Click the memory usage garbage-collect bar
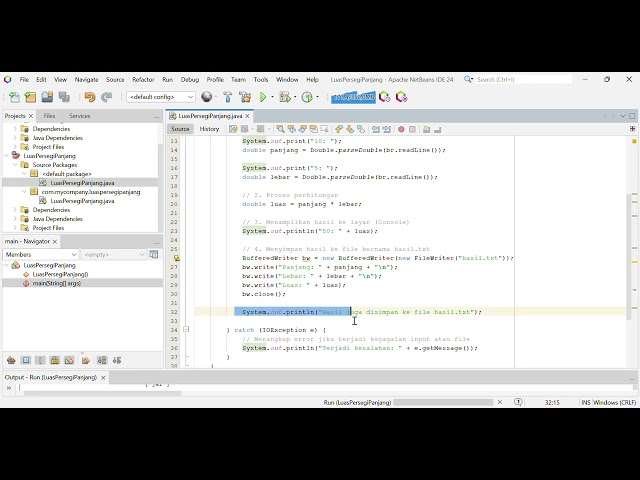 353,98
